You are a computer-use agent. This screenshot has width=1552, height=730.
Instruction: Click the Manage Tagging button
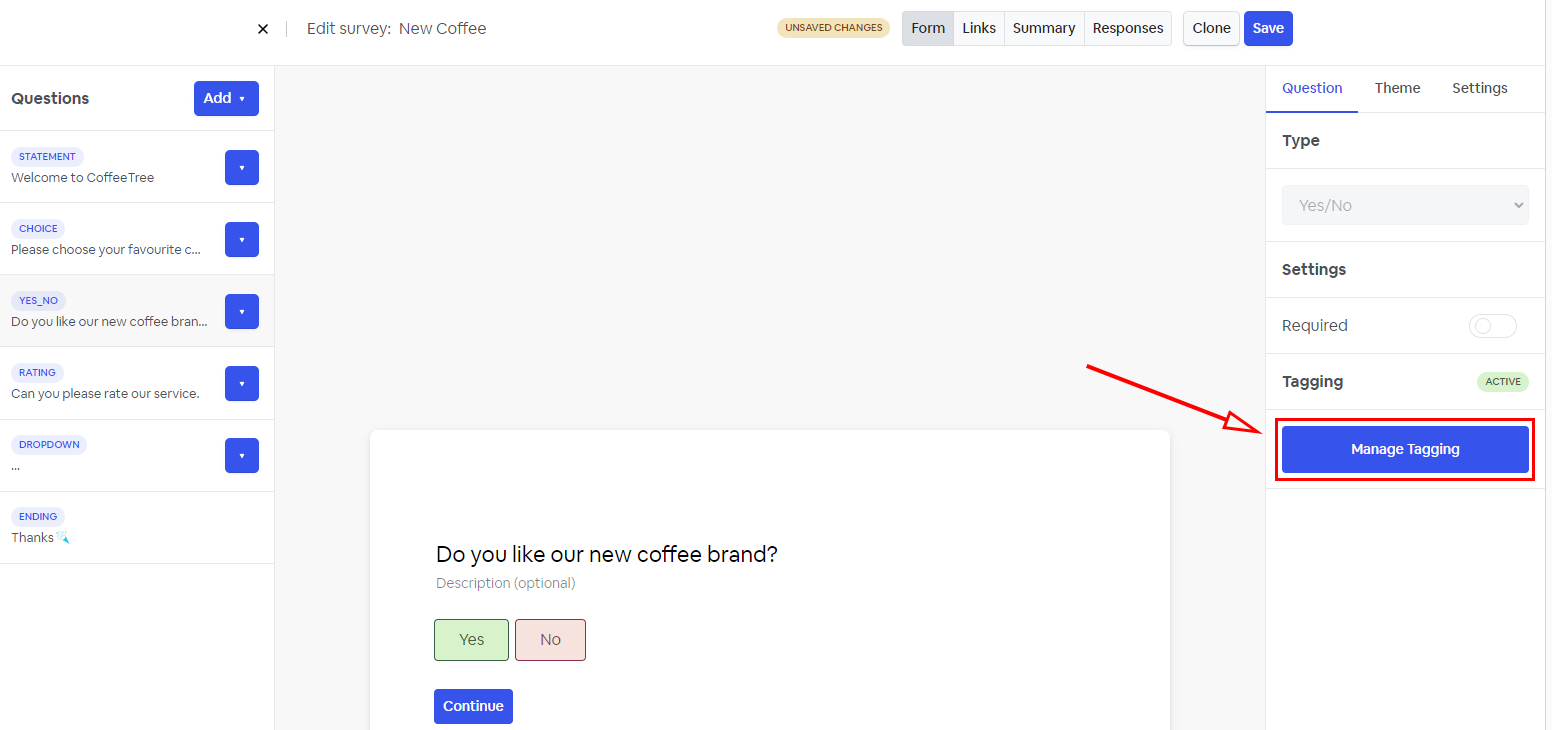1405,449
